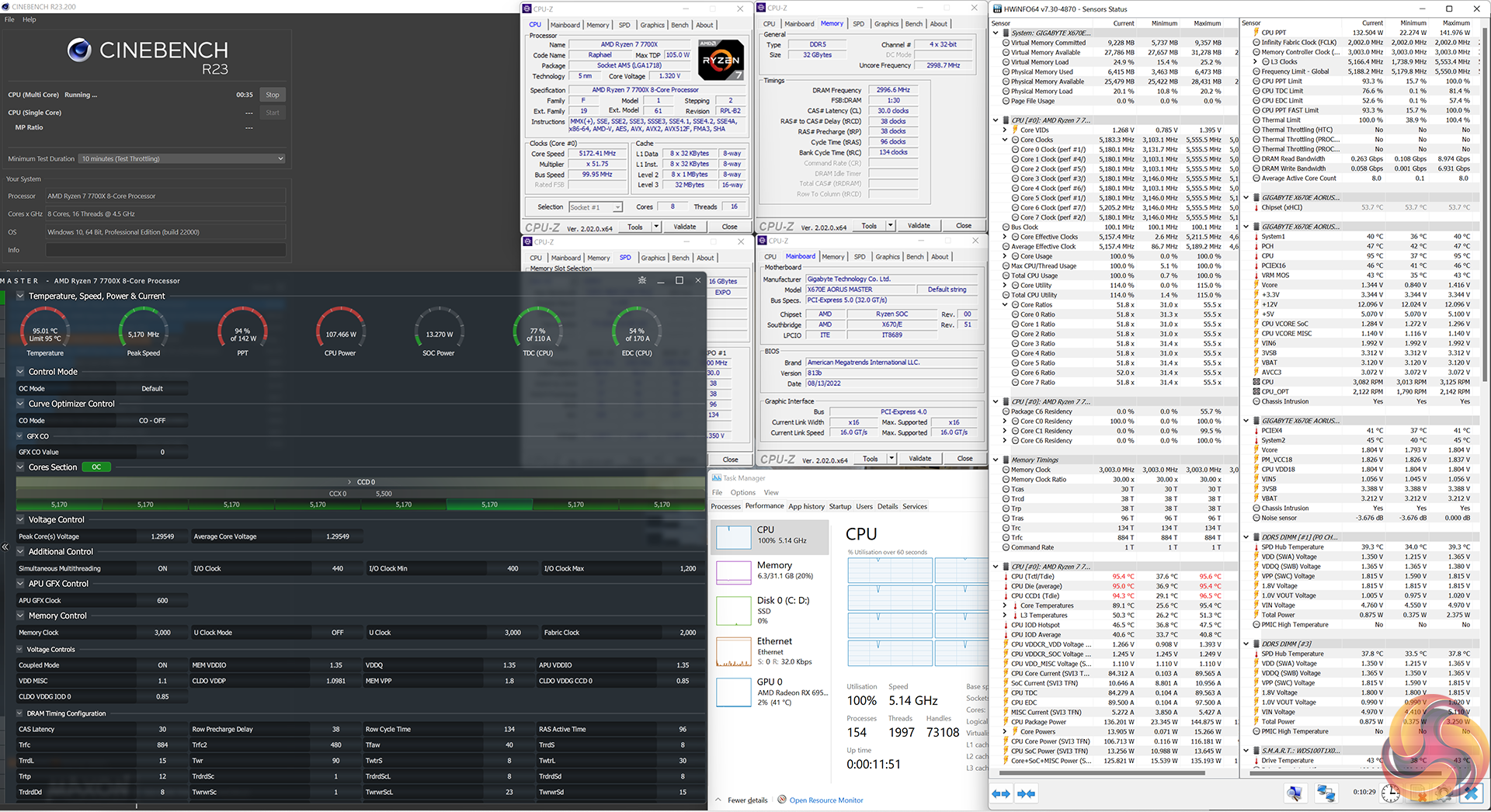Click the collapse columns arrows icon in HWiNFO
The width and height of the screenshot is (1491, 812).
pyautogui.click(x=1026, y=793)
